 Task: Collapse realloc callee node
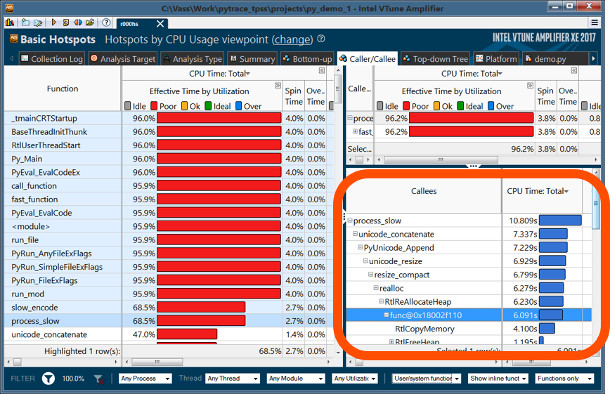tap(376, 288)
